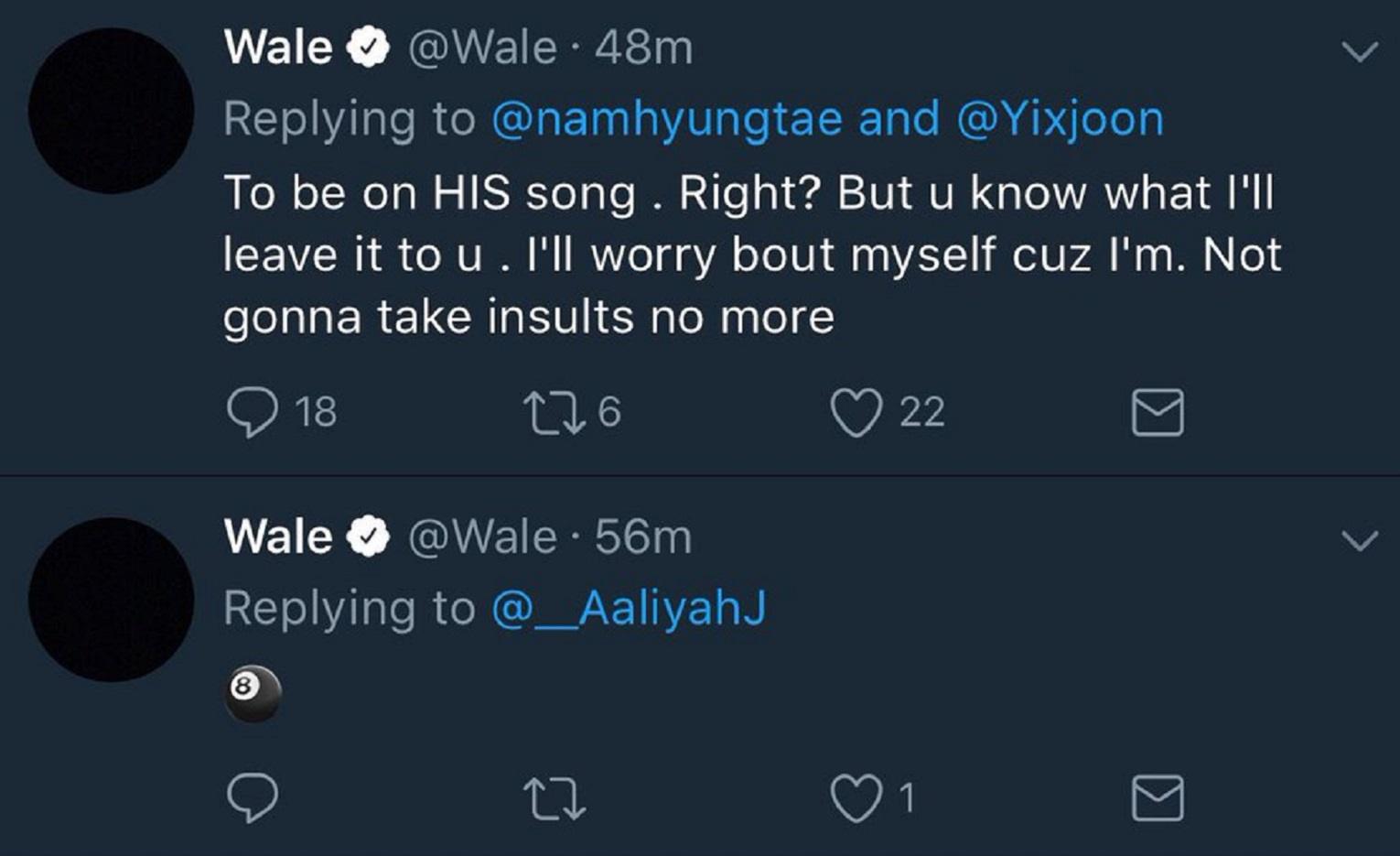Like the tweet with 22 likes
Screen dimensions: 1400x856
[x=856, y=412]
